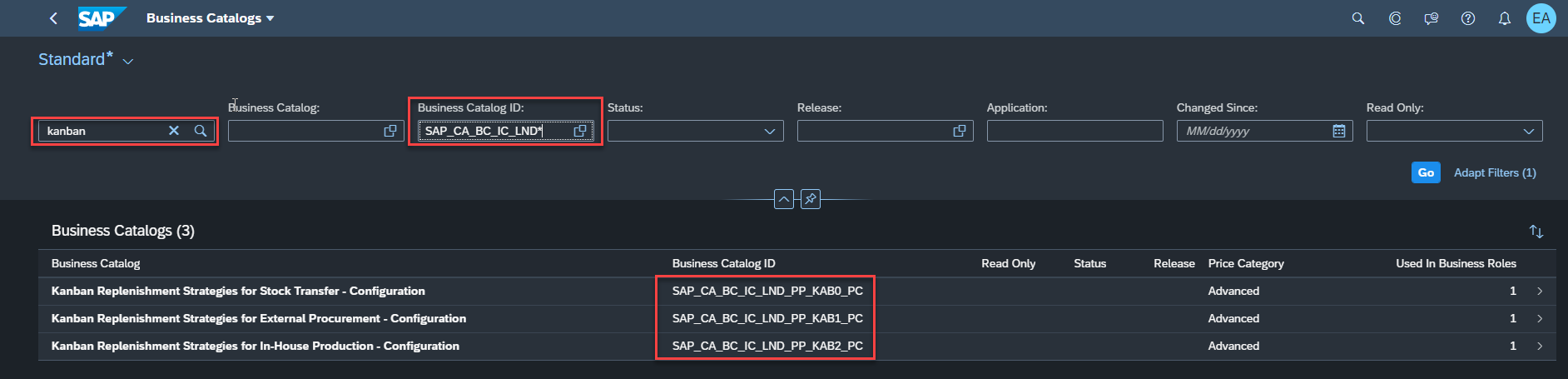The height and width of the screenshot is (379, 1568).
Task: Open the feedback chat icon
Action: pos(1432,18)
